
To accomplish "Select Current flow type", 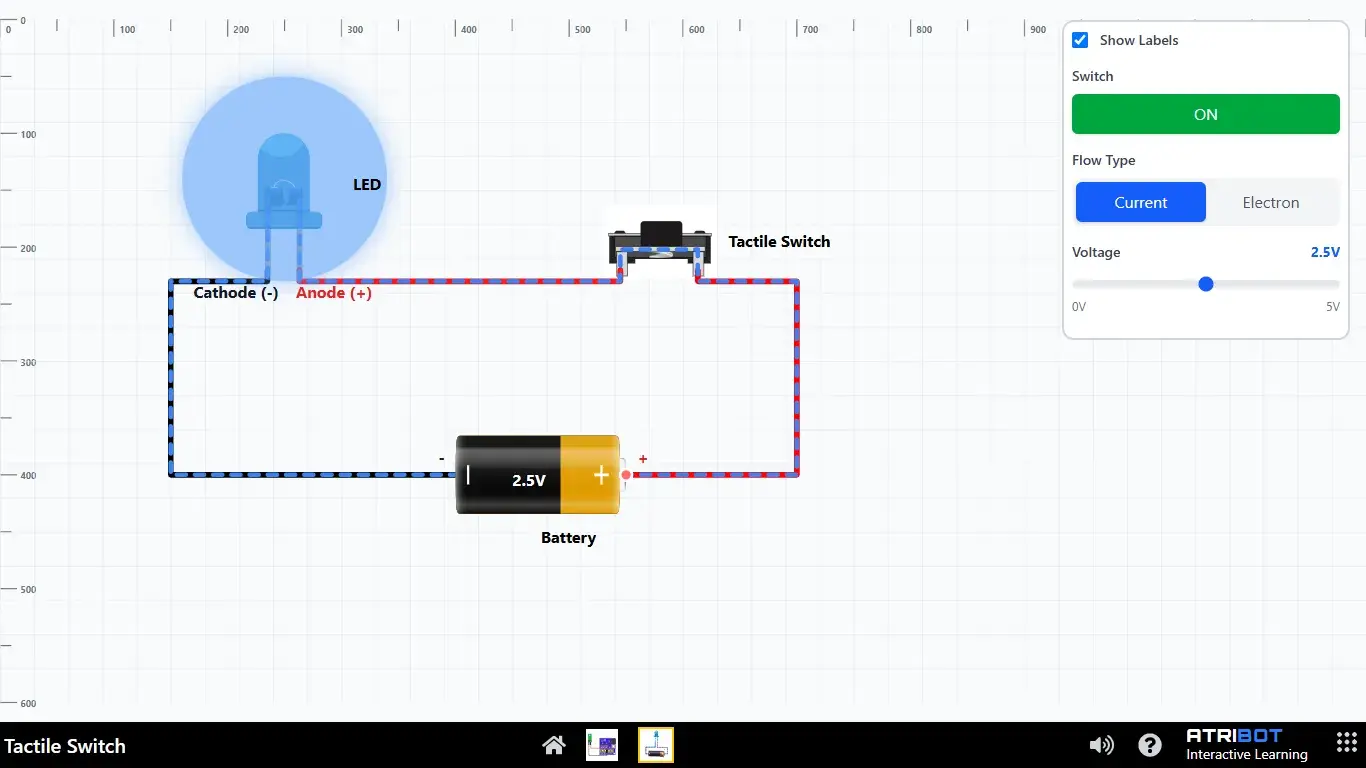I will point(1141,202).
